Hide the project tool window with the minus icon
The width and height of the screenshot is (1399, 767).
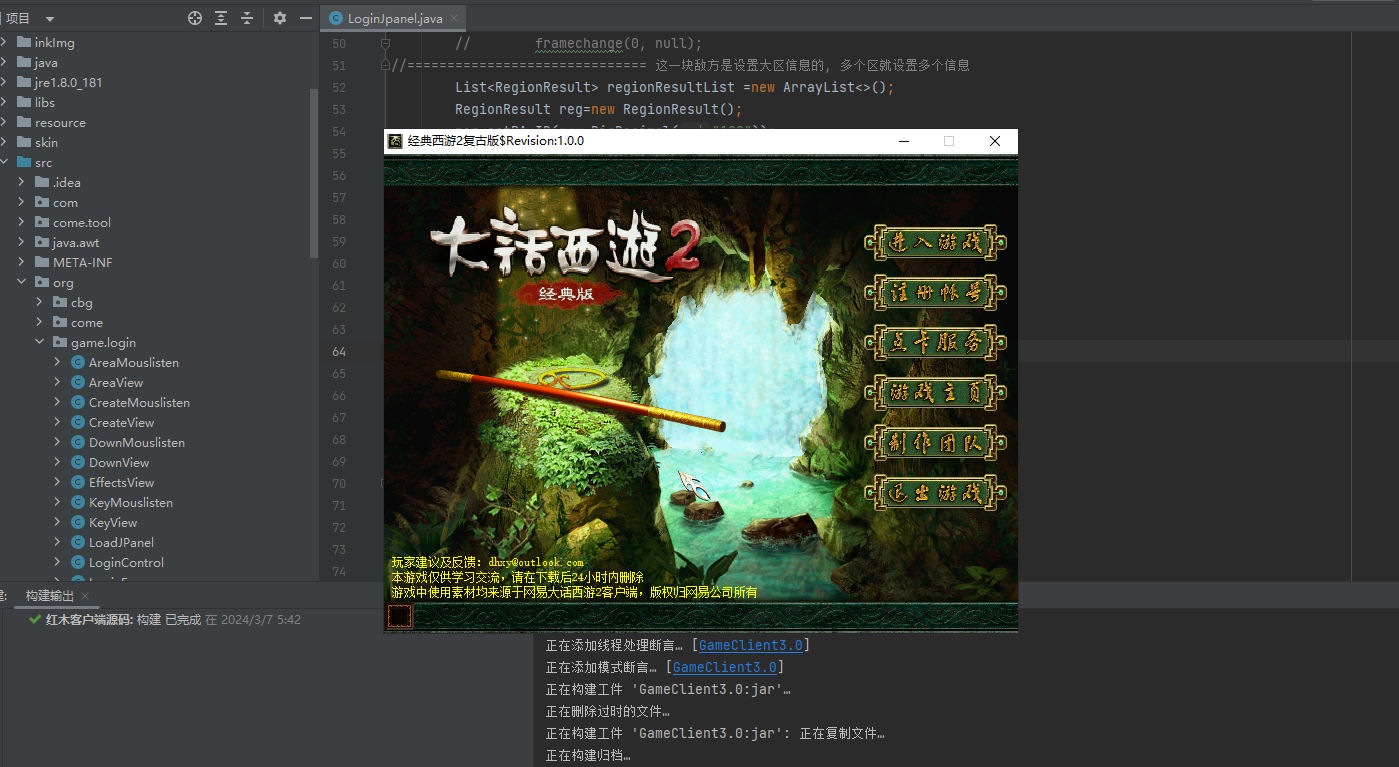point(306,17)
